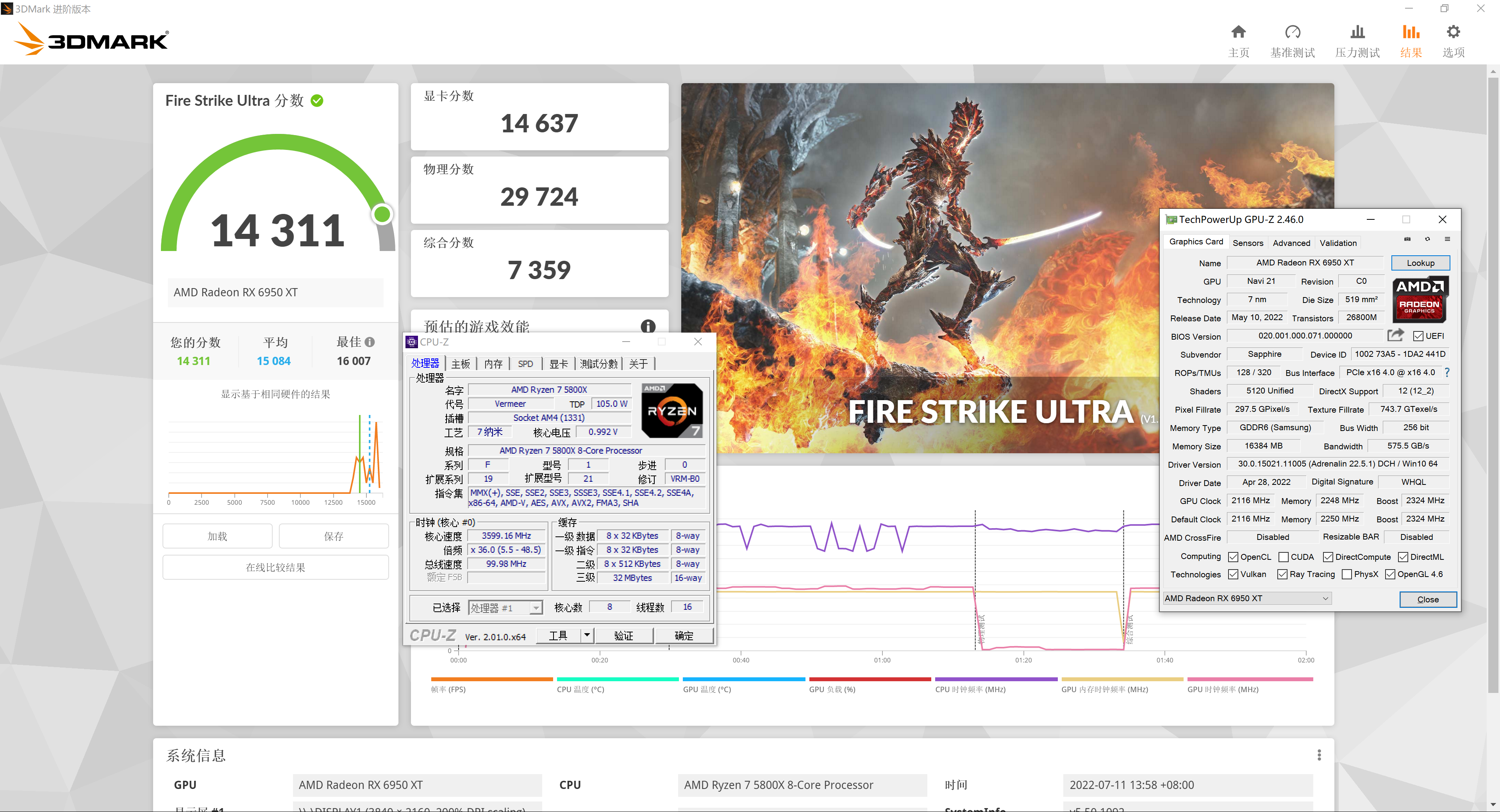Switch to the Sensors tab in GPU-Z
1500x812 pixels.
tap(1247, 243)
